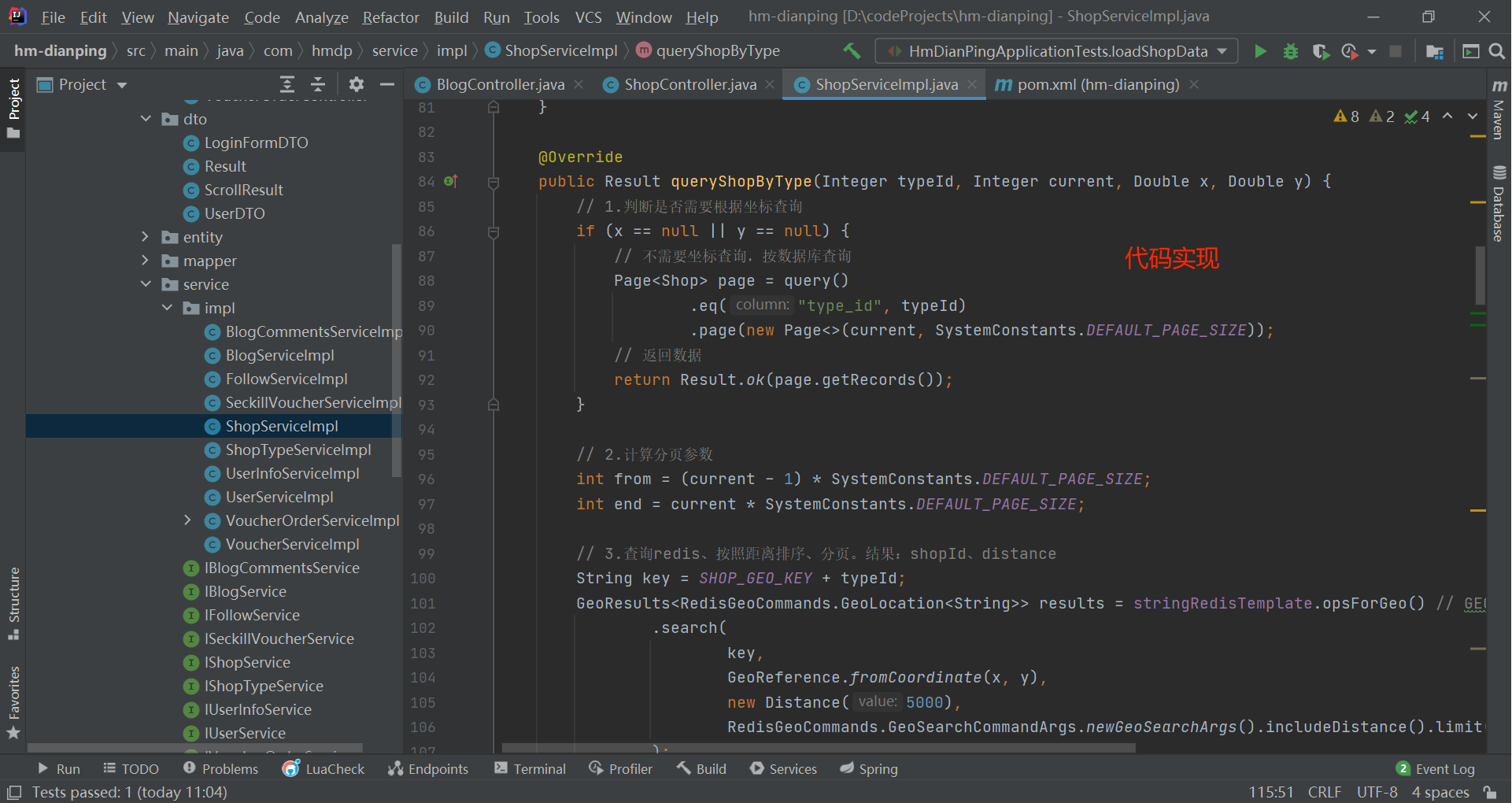Image resolution: width=1512 pixels, height=803 pixels.
Task: Collapse the dto folder
Action: 146,119
